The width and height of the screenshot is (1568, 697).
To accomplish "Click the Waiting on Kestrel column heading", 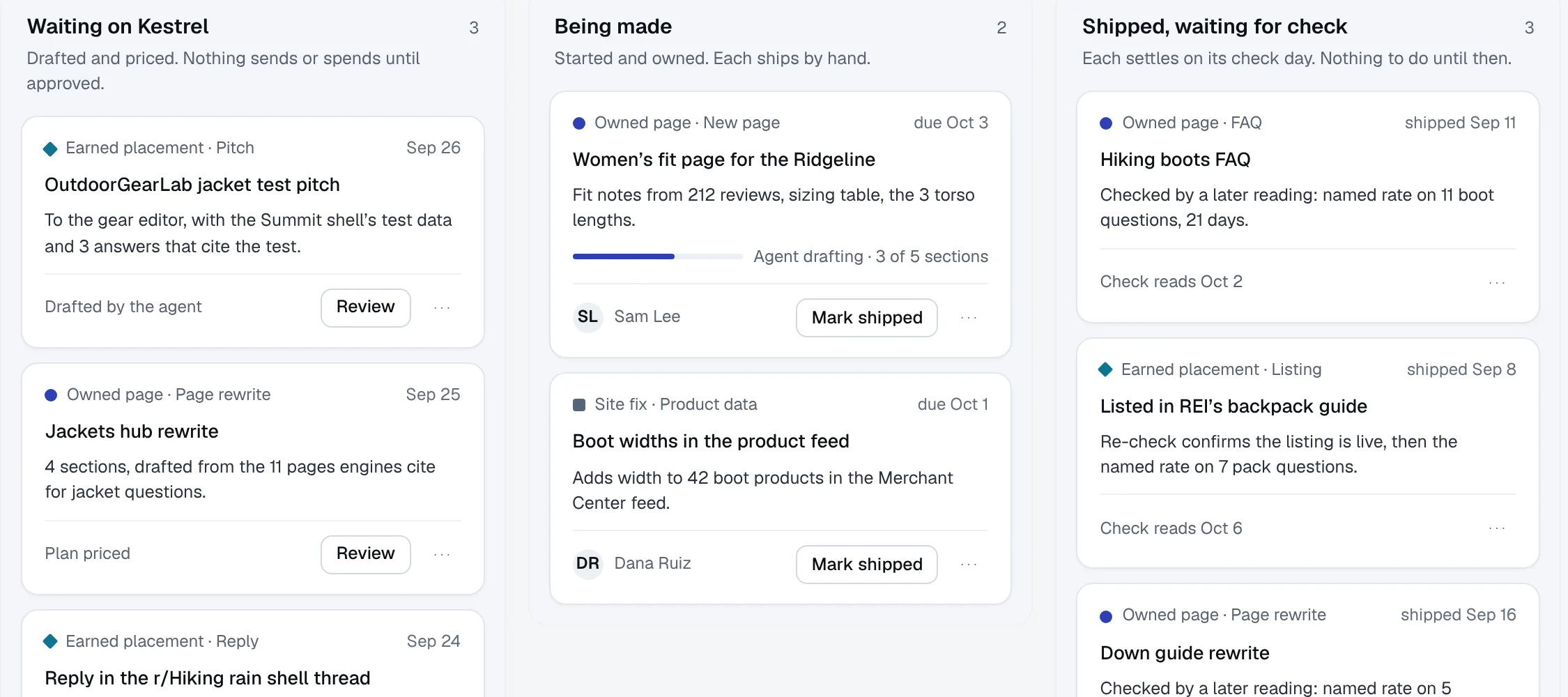I will pyautogui.click(x=118, y=26).
